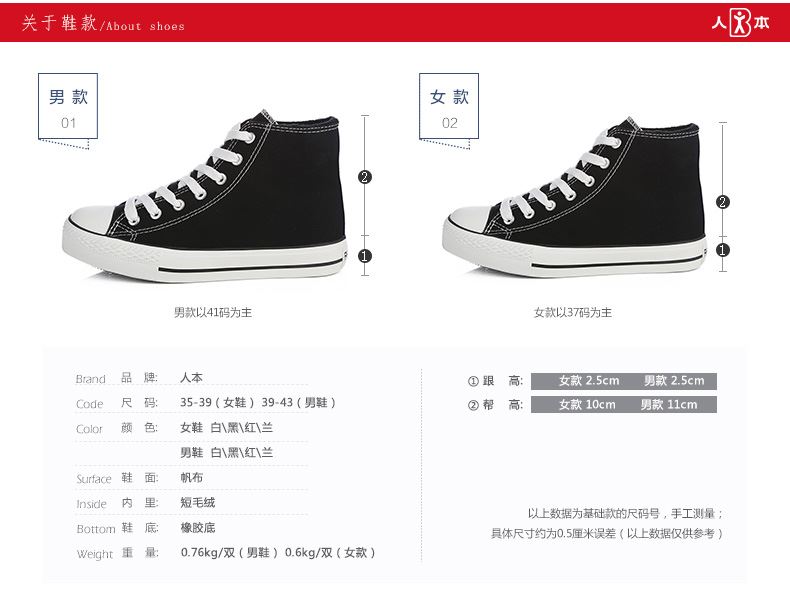The height and width of the screenshot is (593, 790).
Task: Select the 男款 01 label box
Action: [68, 106]
